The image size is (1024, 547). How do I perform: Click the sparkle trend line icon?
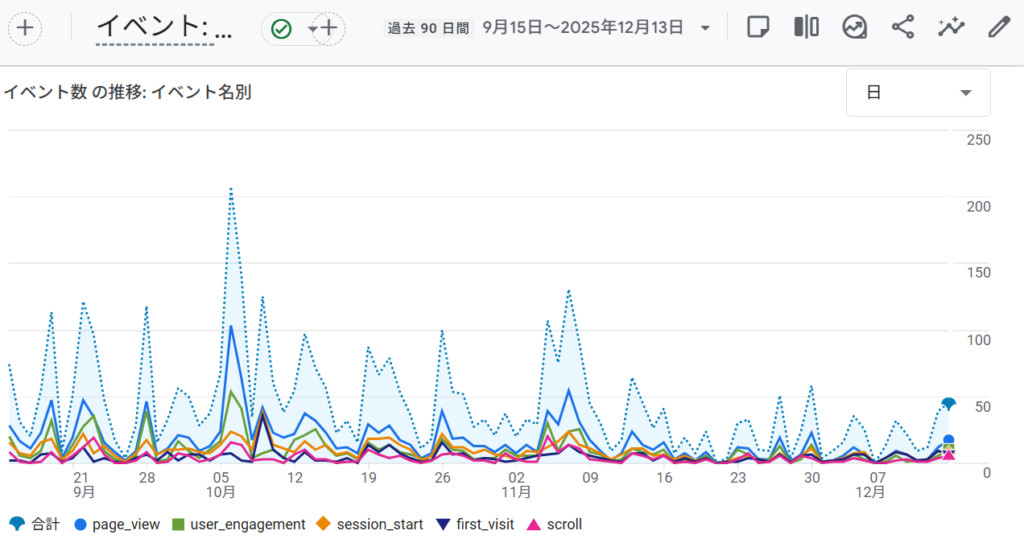(950, 28)
